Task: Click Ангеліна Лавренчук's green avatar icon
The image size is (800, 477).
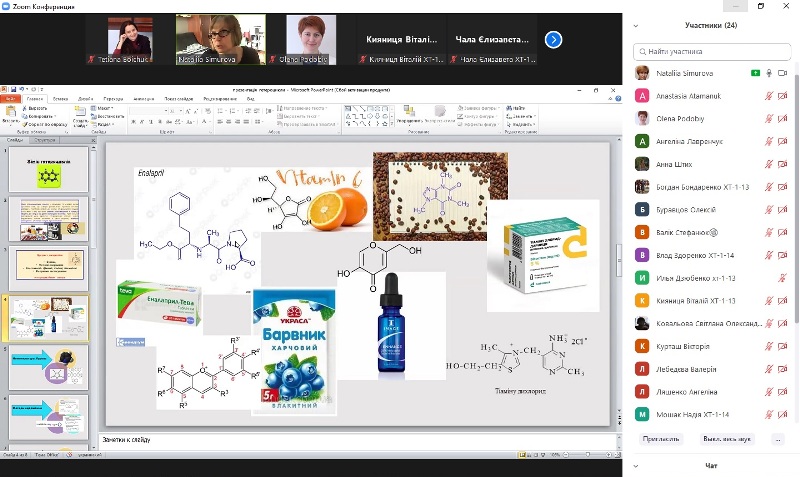Action: point(642,141)
